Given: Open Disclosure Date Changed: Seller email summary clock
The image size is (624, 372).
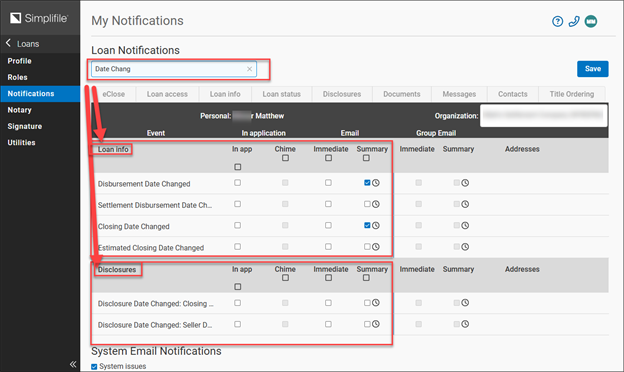Looking at the screenshot, I should (x=376, y=324).
